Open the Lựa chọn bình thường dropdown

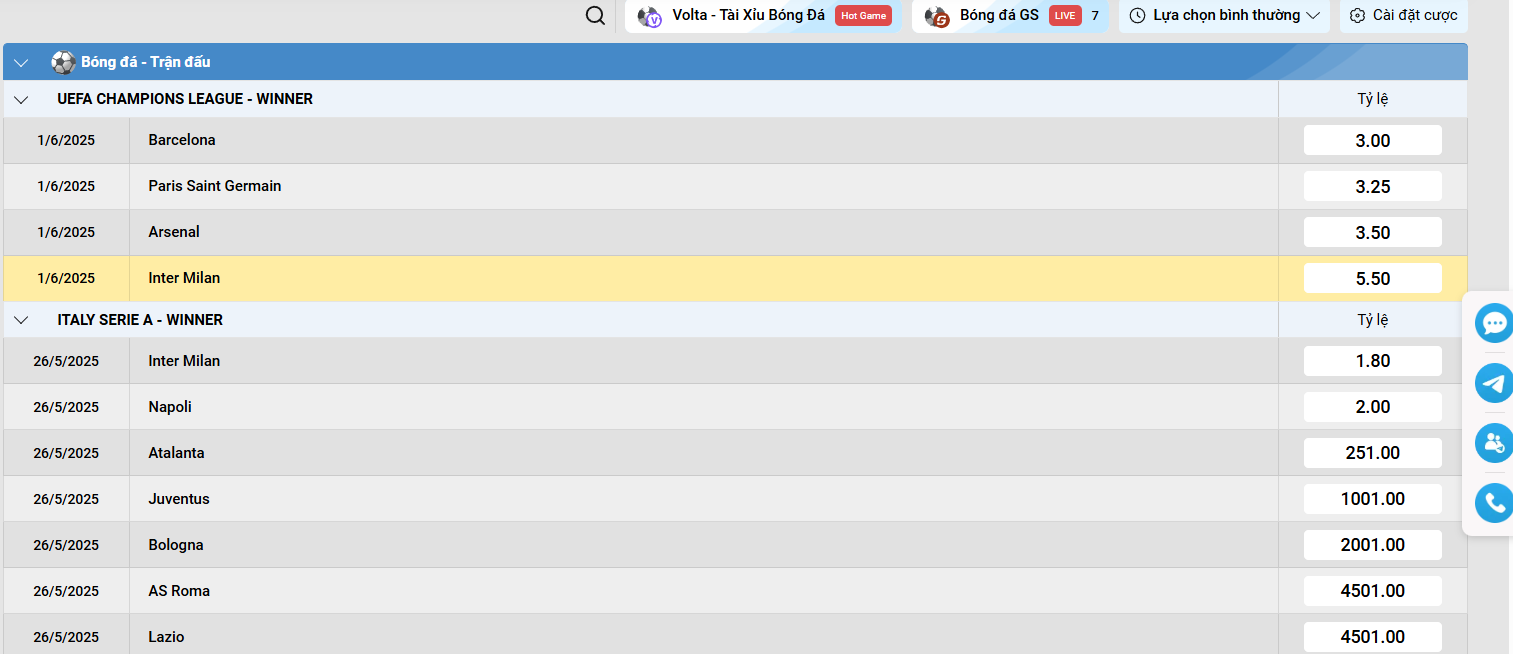tap(1224, 15)
